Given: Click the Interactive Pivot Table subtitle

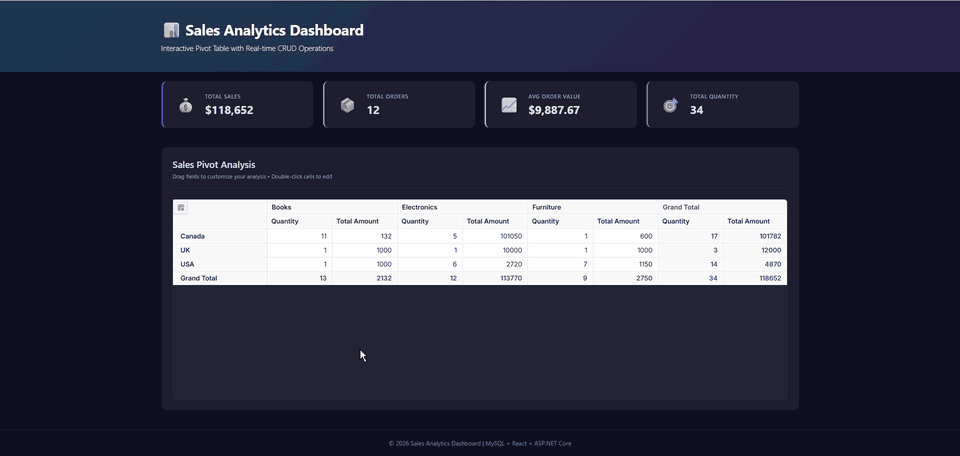Looking at the screenshot, I should 247,48.
